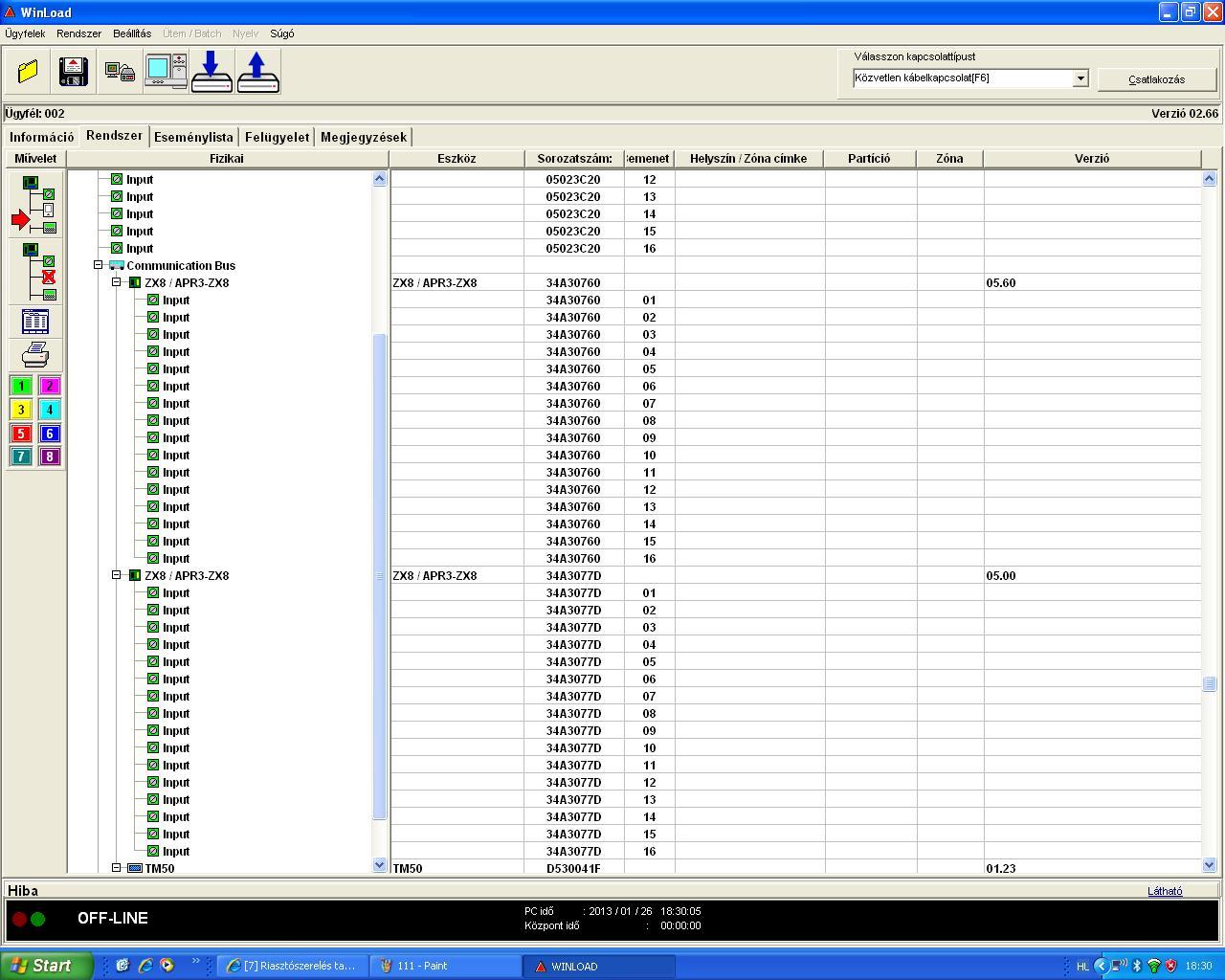Click serial number cell D530041F
Viewport: 1225px width, 980px height.
tap(574, 868)
